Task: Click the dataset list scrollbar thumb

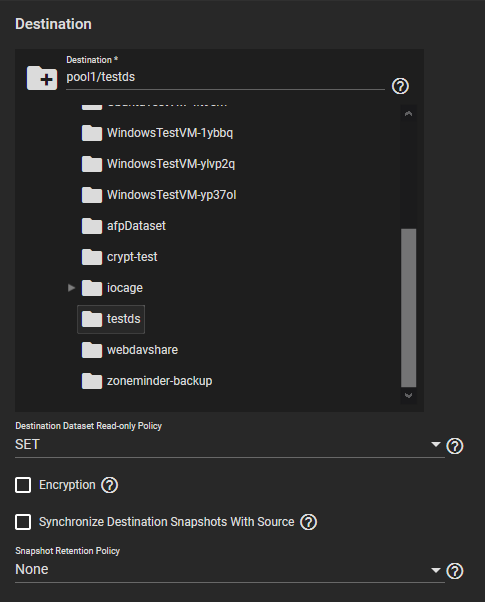Action: (x=408, y=308)
